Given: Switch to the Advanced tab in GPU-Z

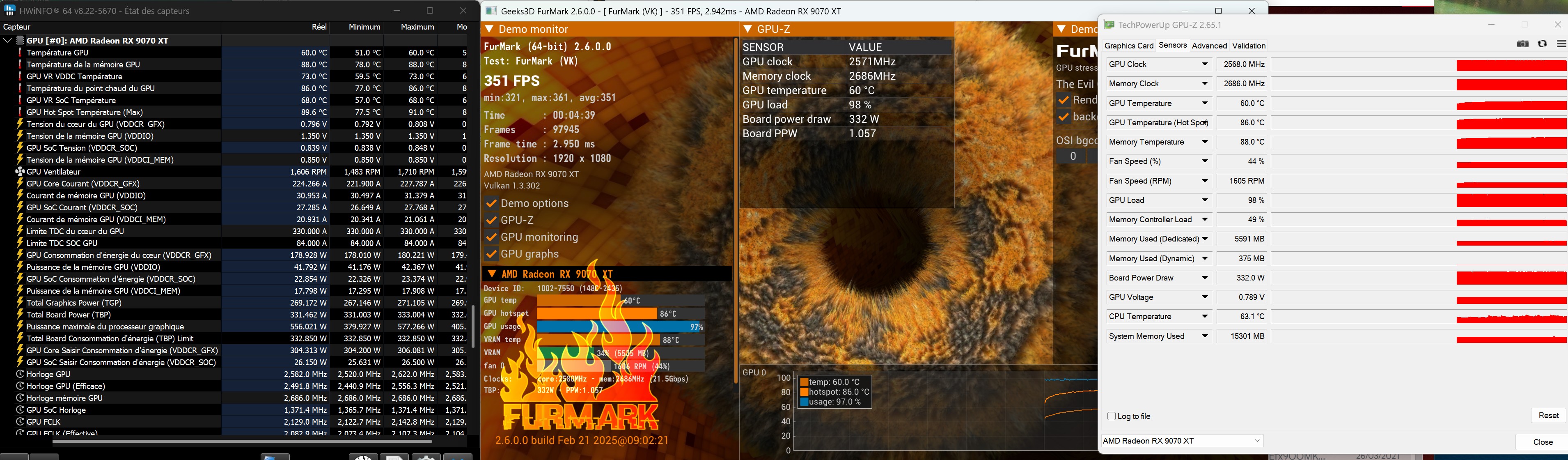Looking at the screenshot, I should [x=1210, y=46].
